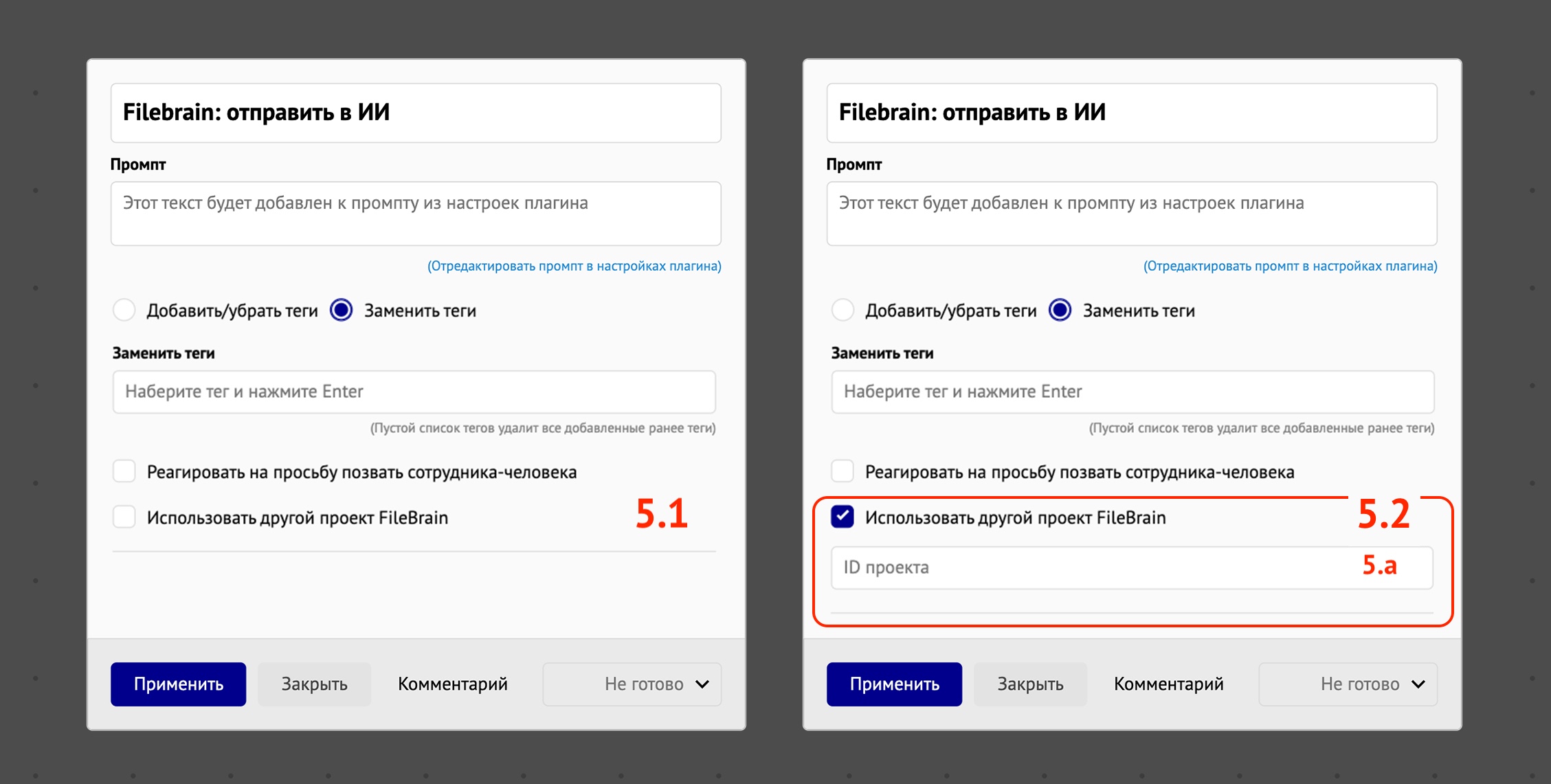Screen dimensions: 1551x784
Task: Click "(Отредактировать промпт в настройках плагина)" in right dialog
Action: coord(1291,266)
